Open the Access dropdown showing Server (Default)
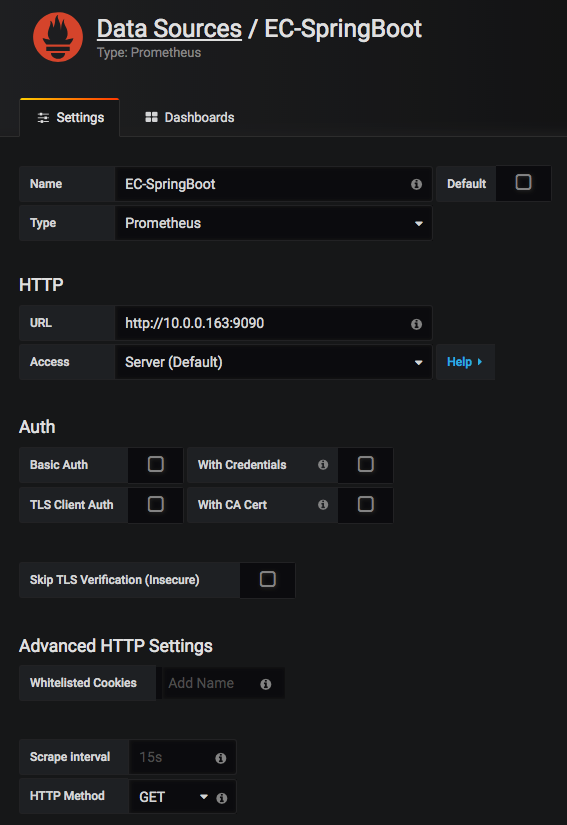 274,362
